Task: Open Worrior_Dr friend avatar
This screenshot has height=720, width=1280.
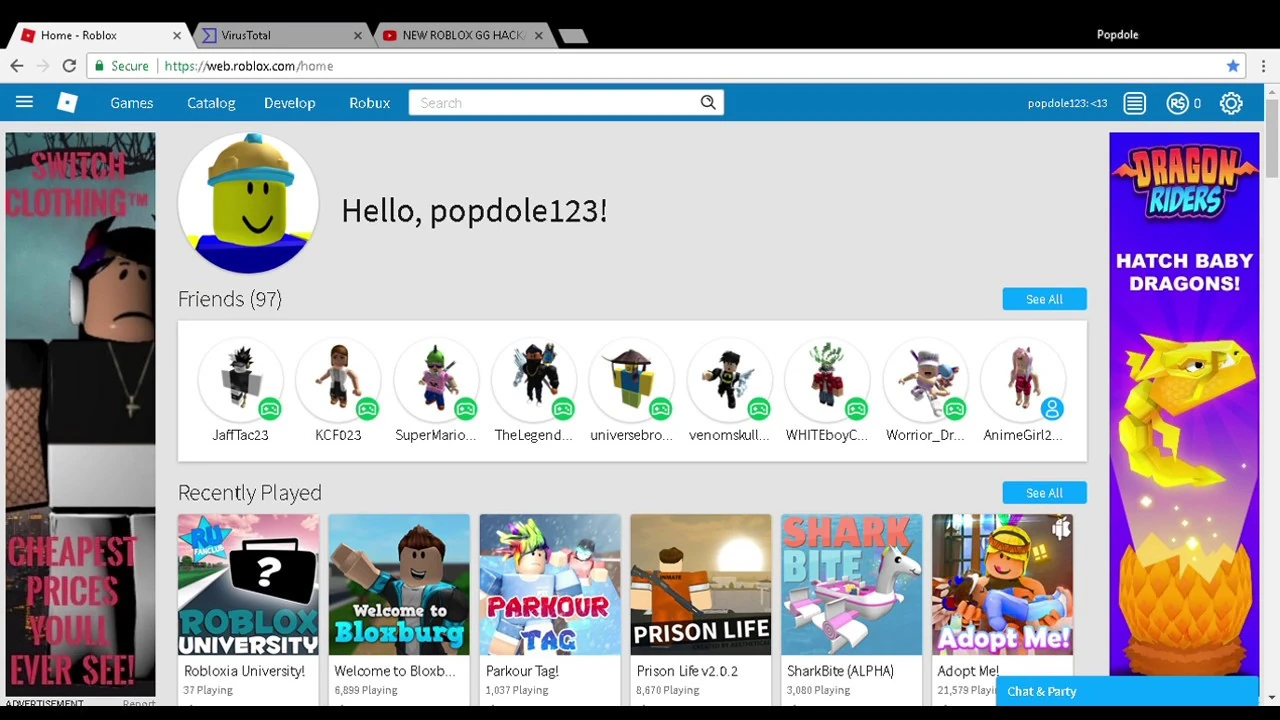Action: 925,381
